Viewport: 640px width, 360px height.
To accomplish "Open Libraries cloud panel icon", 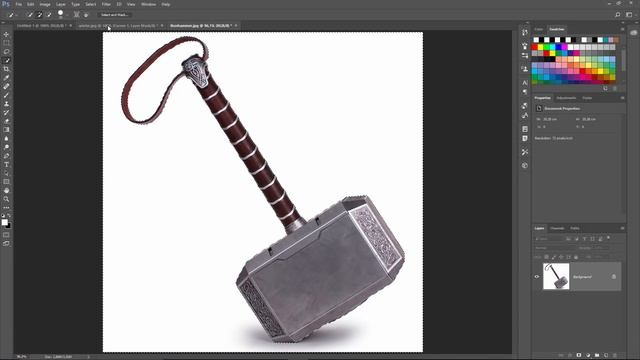I will click(633, 33).
